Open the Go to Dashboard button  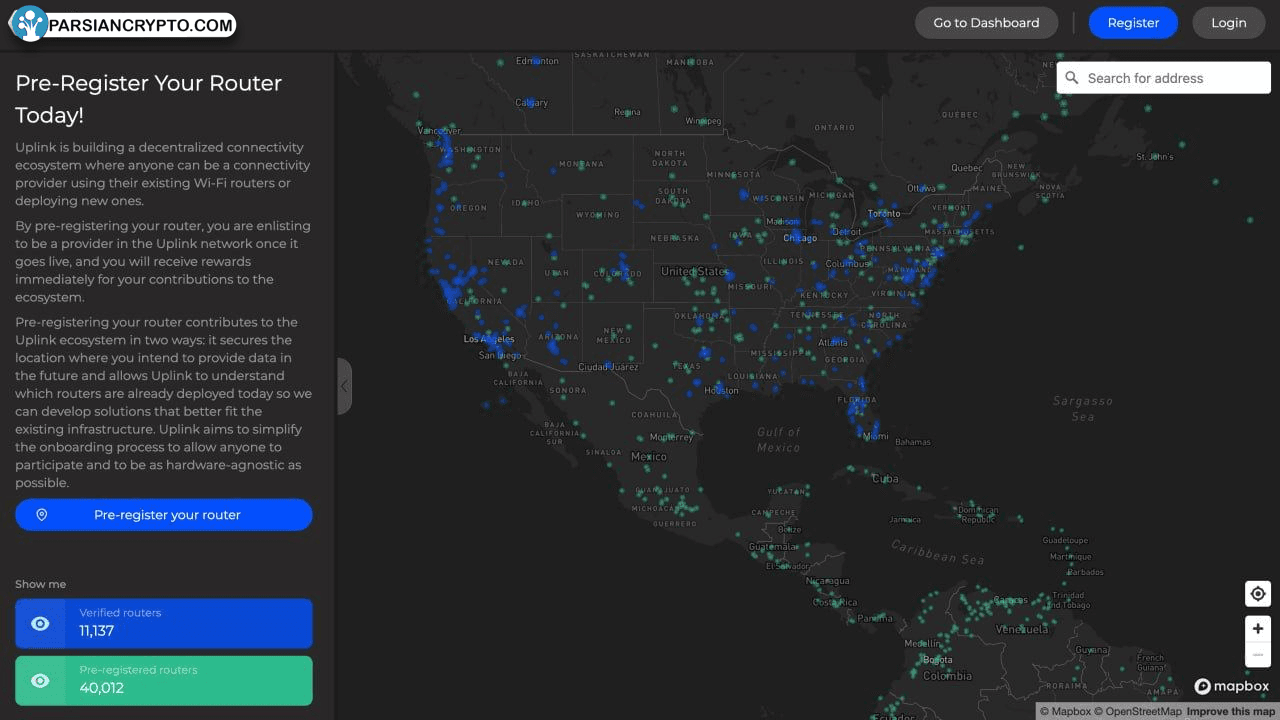tap(986, 23)
